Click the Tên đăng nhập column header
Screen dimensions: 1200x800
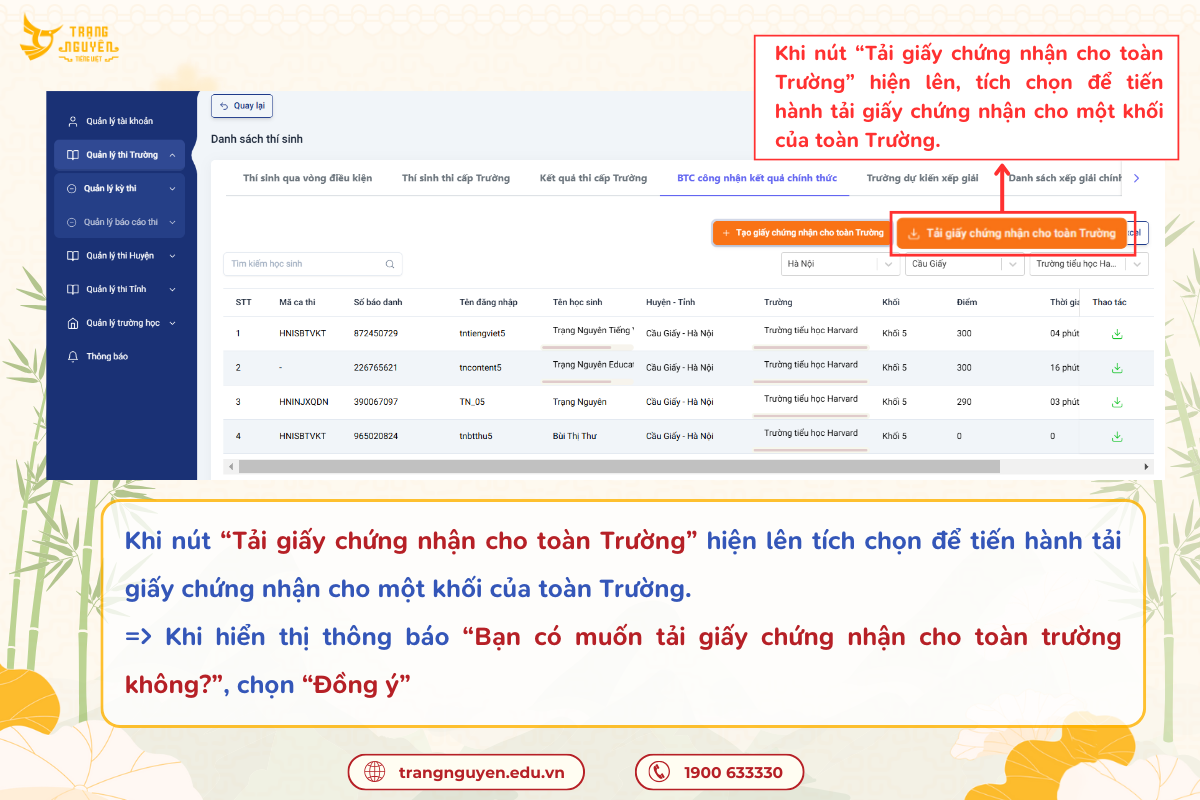coord(488,302)
